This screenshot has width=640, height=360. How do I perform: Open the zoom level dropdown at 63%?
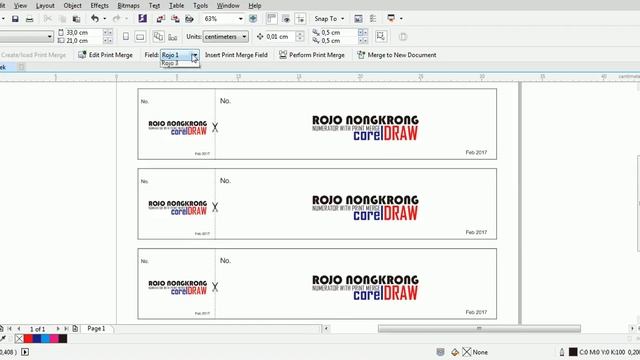coord(241,19)
